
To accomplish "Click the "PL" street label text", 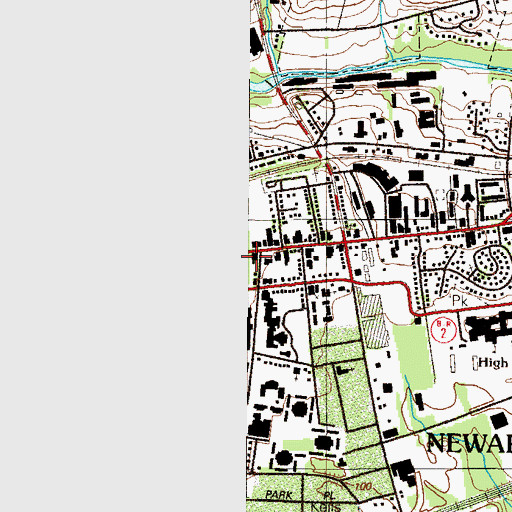I will 329,496.
